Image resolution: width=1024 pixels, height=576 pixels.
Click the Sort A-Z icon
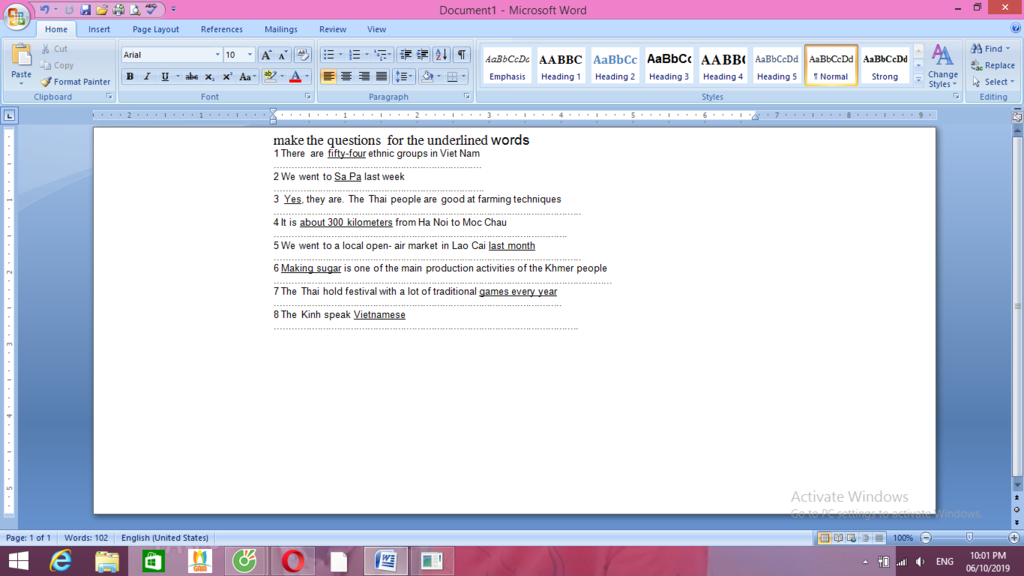click(x=441, y=55)
